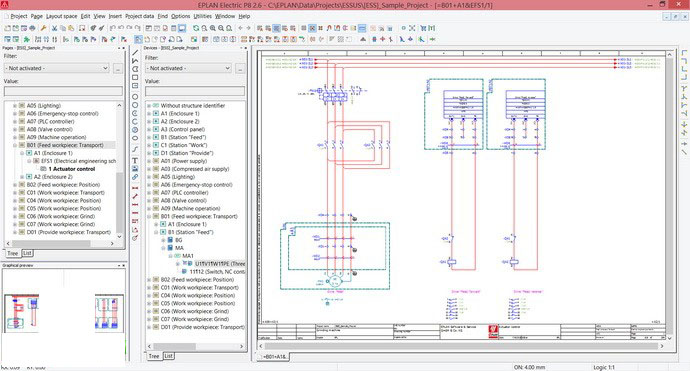The image size is (690, 371).
Task: Toggle the highlighted grid snap button
Action: point(312,28)
